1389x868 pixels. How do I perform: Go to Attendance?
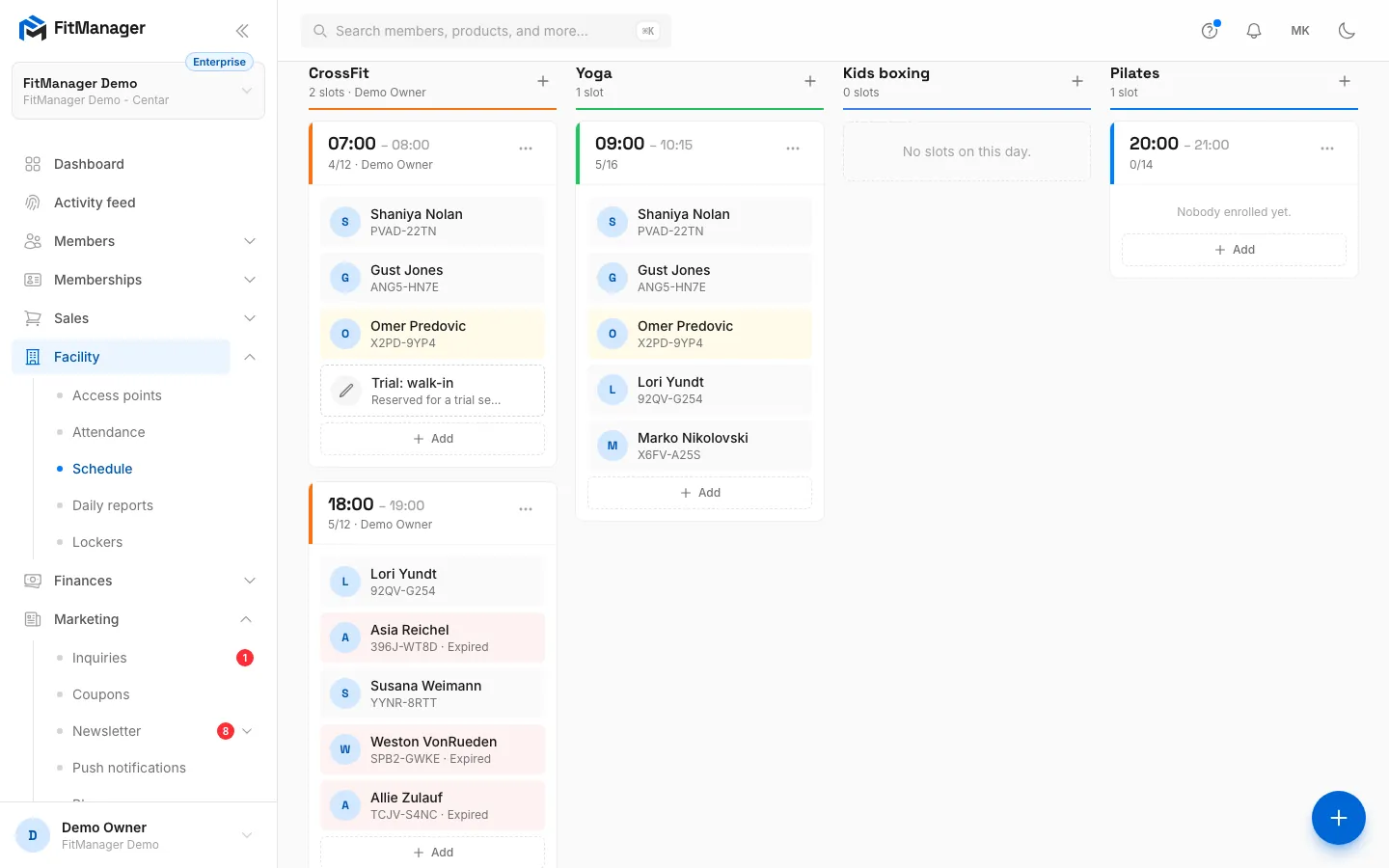109,432
